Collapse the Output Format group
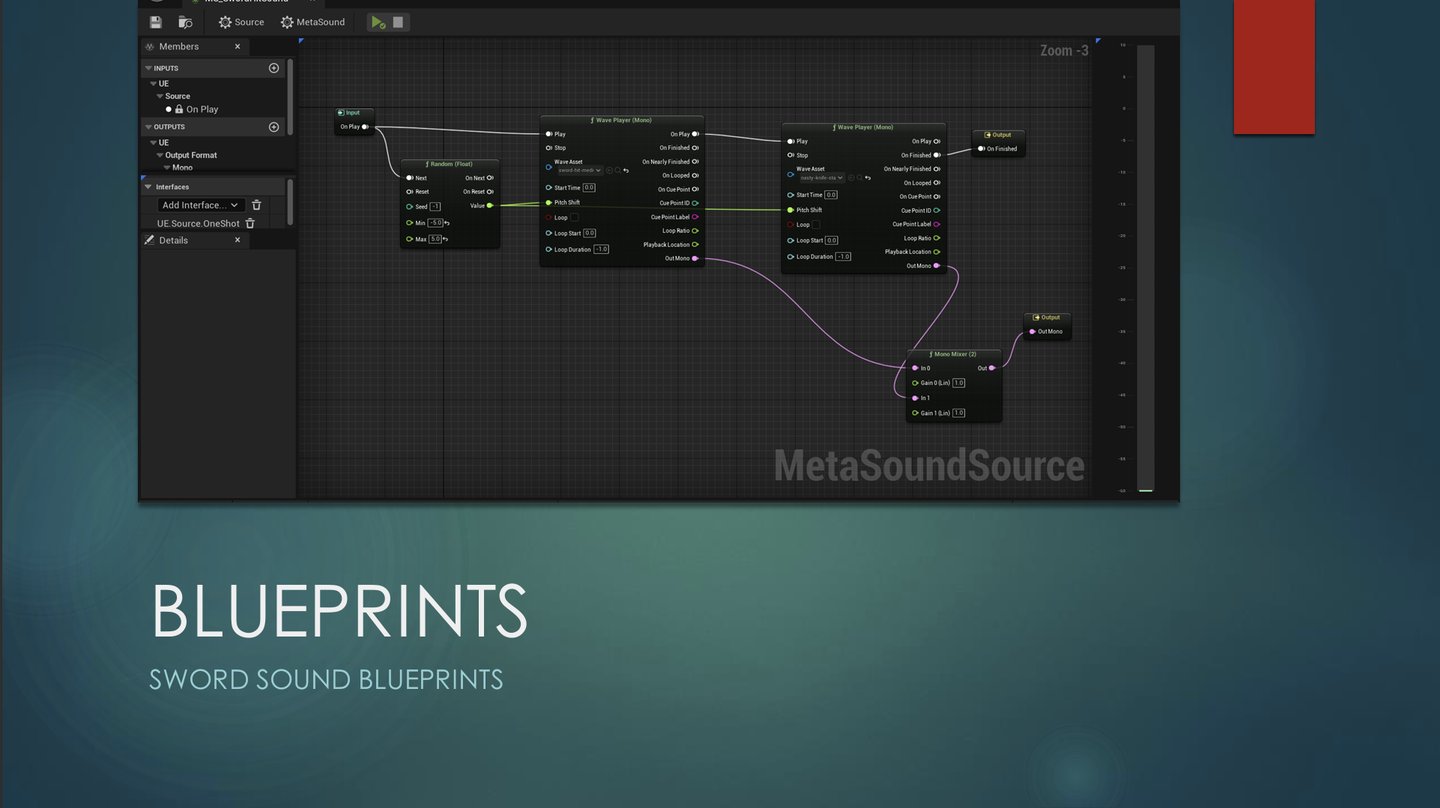This screenshot has height=808, width=1440. 160,155
